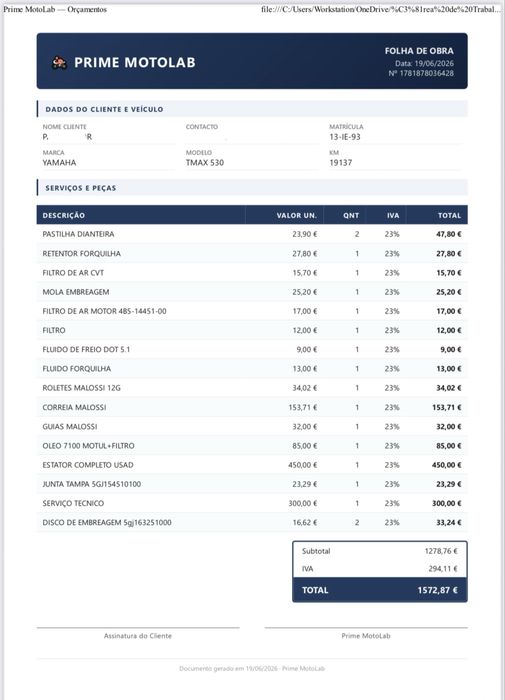Screen dimensions: 505x700
Task: Select the CORREIA MALOSSI description
Action: point(74,407)
